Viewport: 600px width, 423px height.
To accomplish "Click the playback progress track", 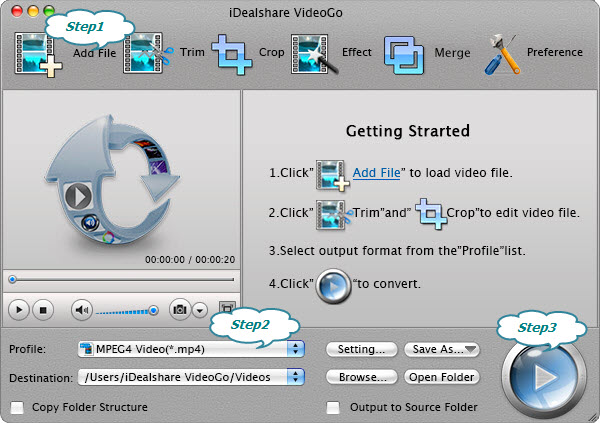I will (x=121, y=280).
